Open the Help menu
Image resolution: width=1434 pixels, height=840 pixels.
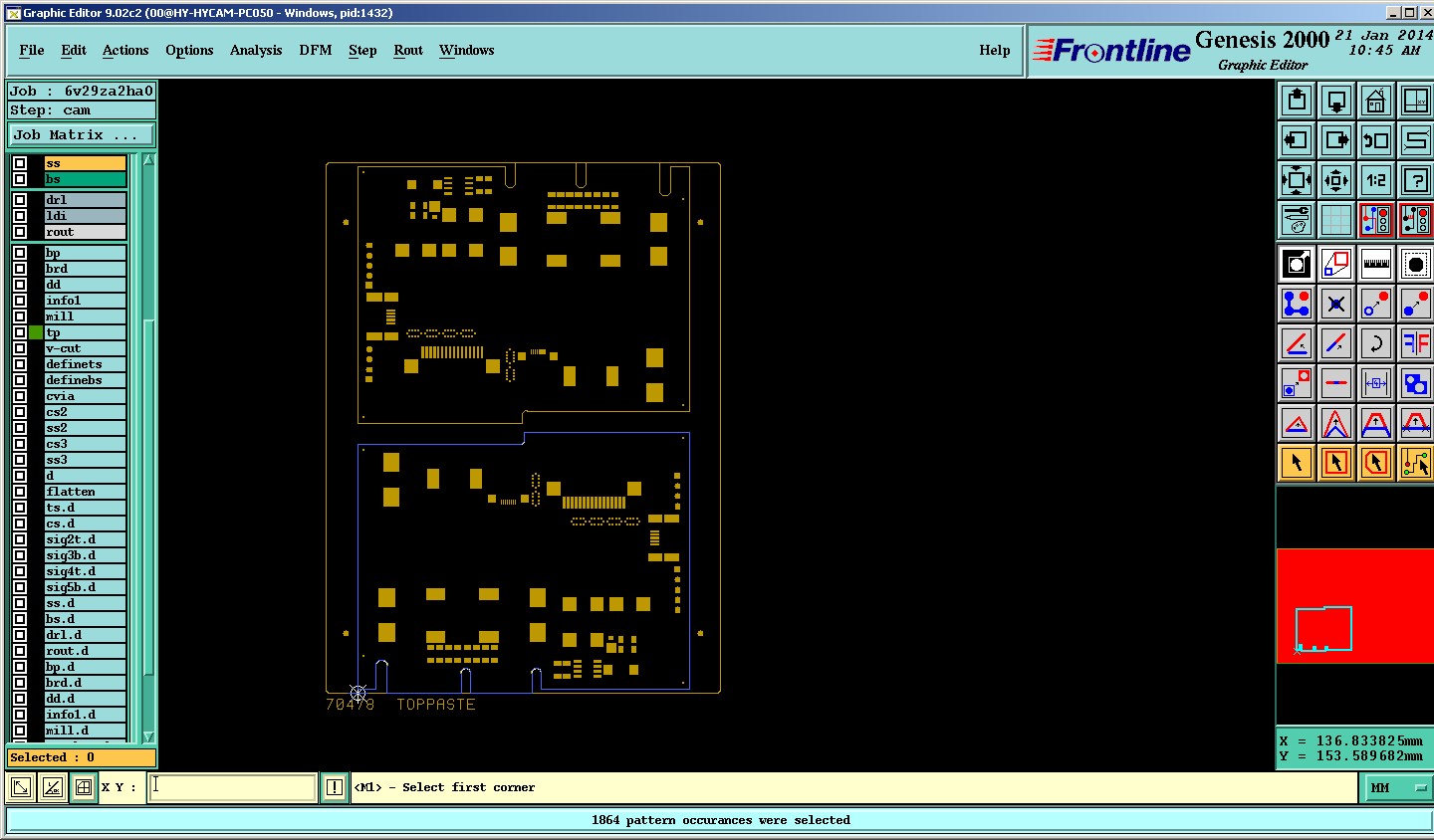click(x=995, y=50)
